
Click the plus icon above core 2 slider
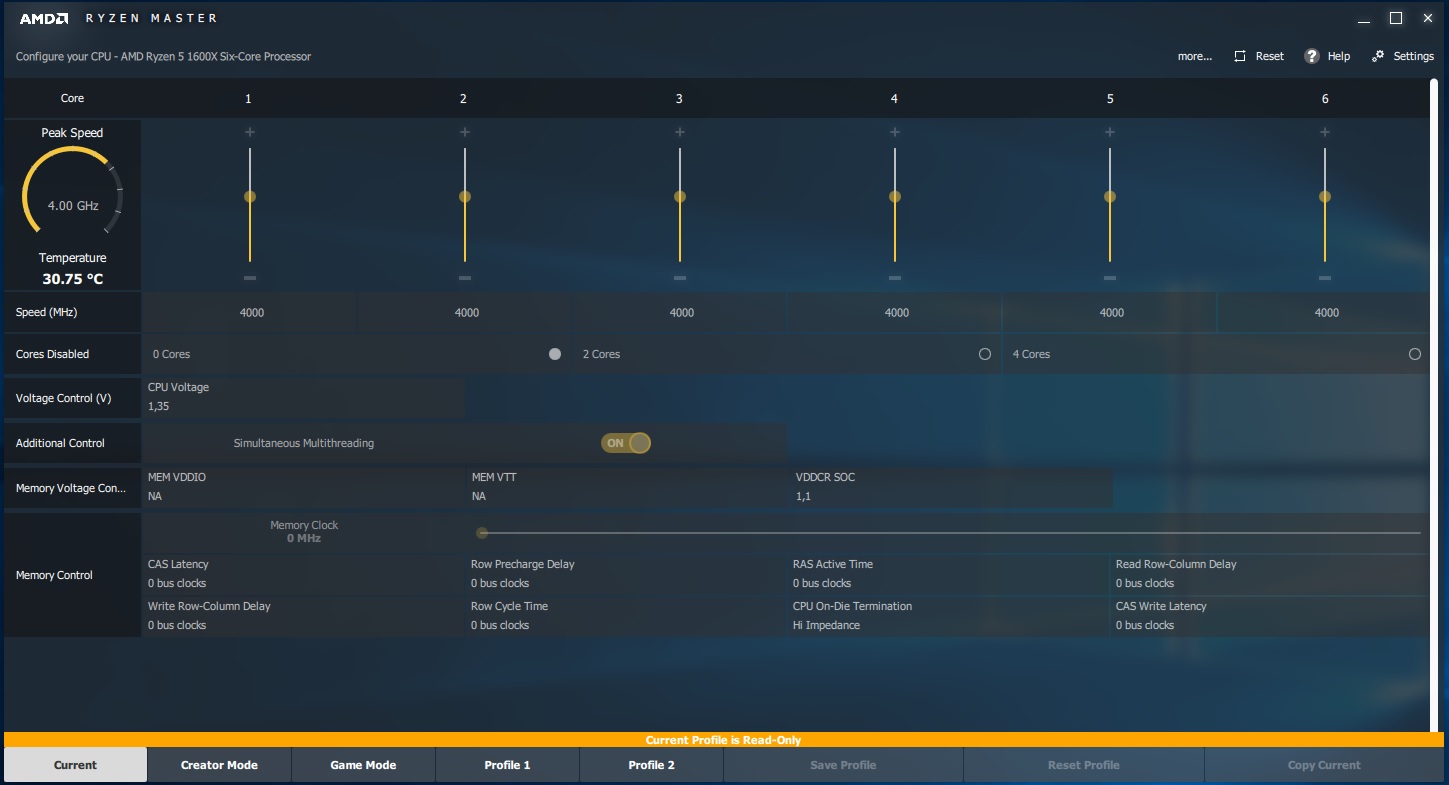coord(465,132)
